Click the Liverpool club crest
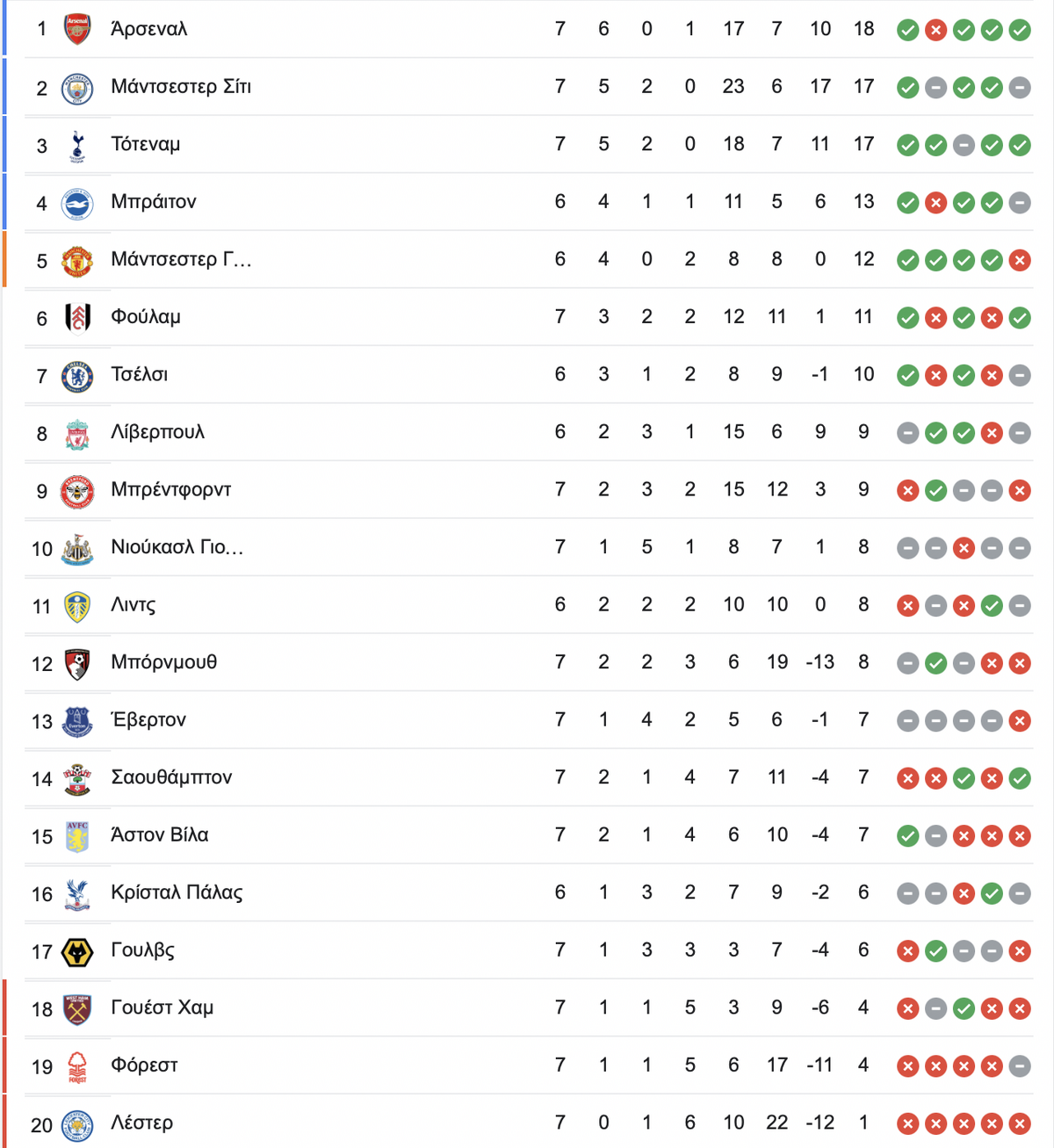Viewport: 1054px width, 1148px height. coord(77,434)
